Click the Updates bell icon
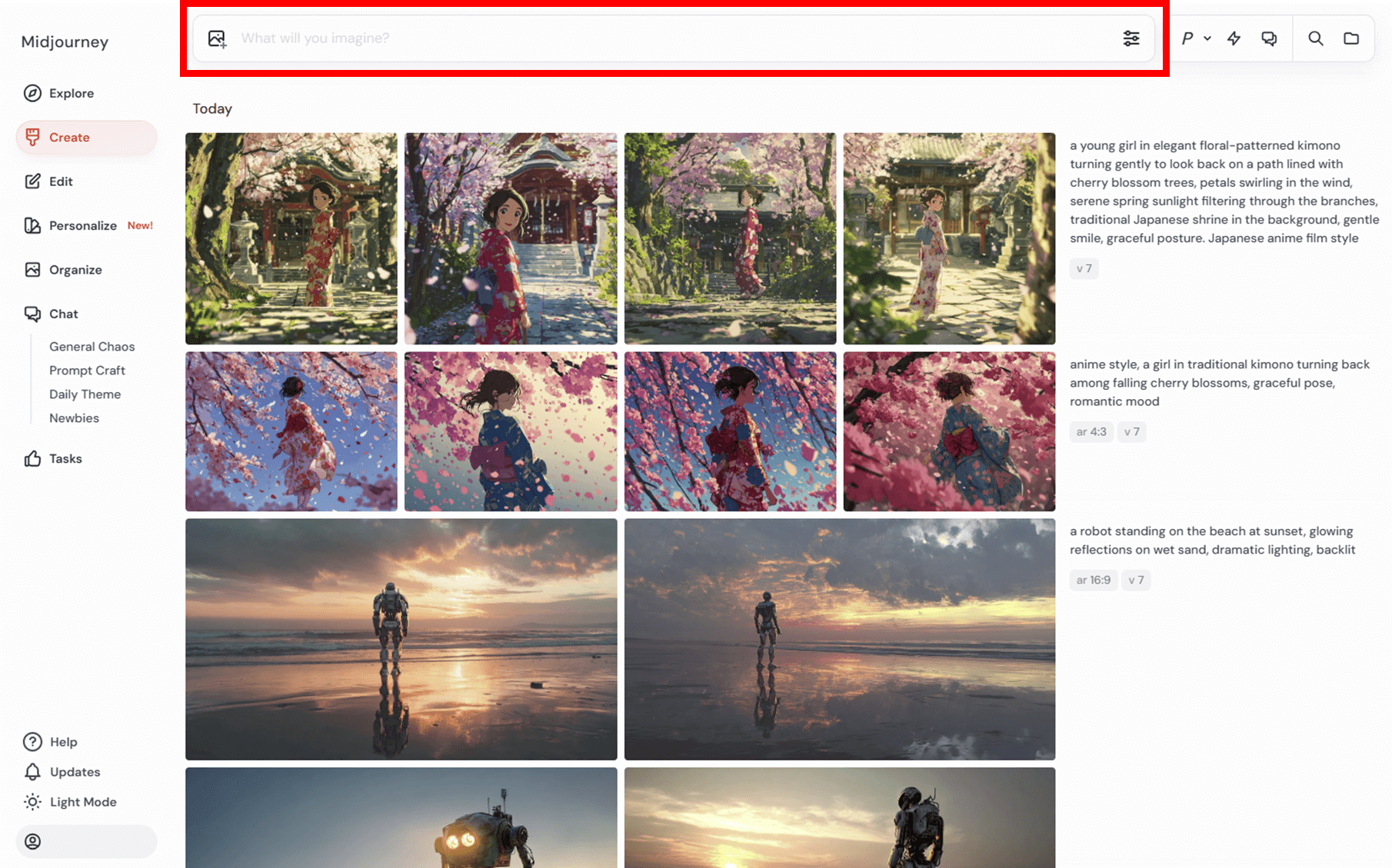This screenshot has width=1392, height=868. click(32, 772)
